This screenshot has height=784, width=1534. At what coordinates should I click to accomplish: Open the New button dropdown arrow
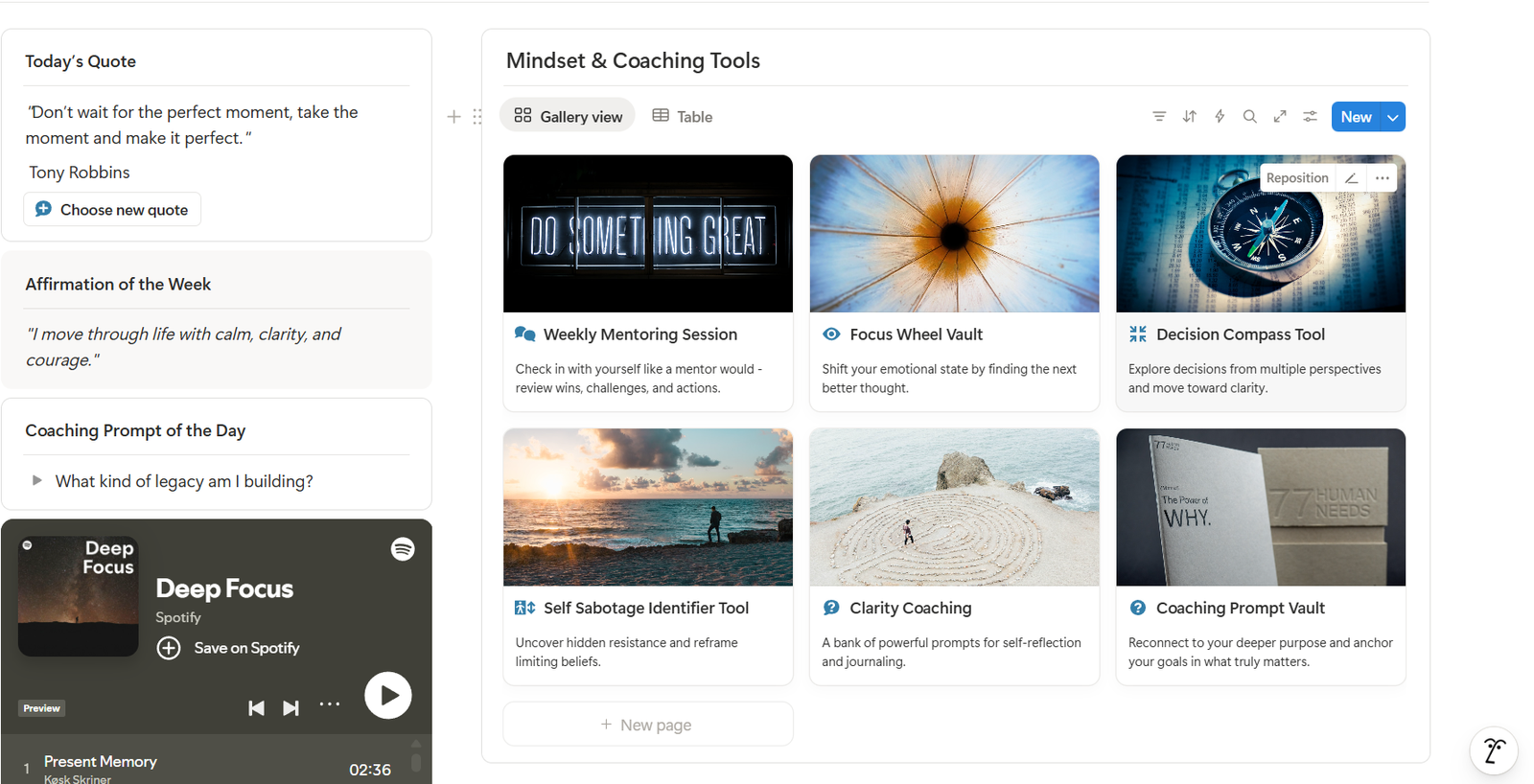pyautogui.click(x=1393, y=117)
